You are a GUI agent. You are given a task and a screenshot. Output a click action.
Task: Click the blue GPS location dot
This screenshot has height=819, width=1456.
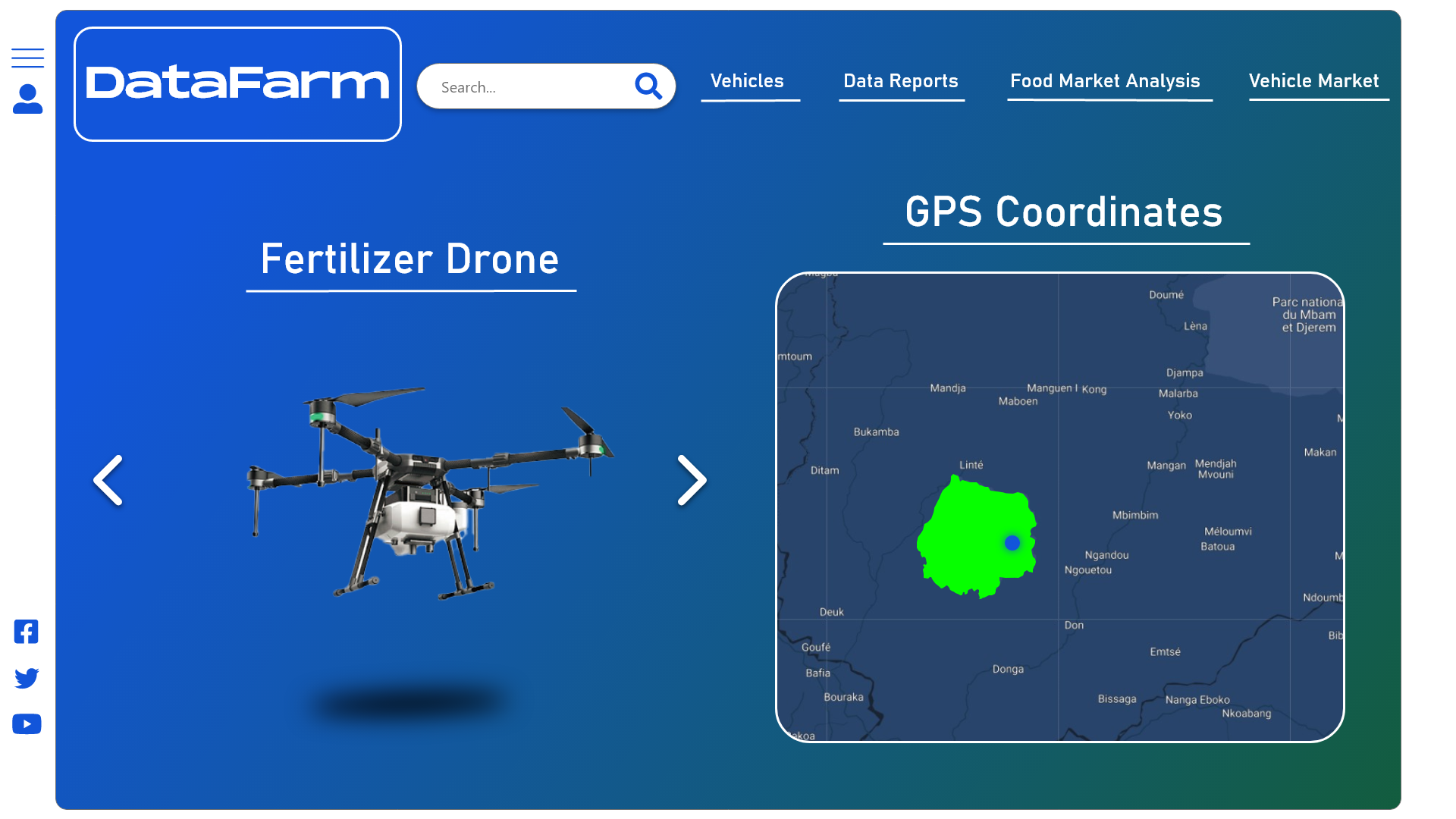[x=1012, y=543]
